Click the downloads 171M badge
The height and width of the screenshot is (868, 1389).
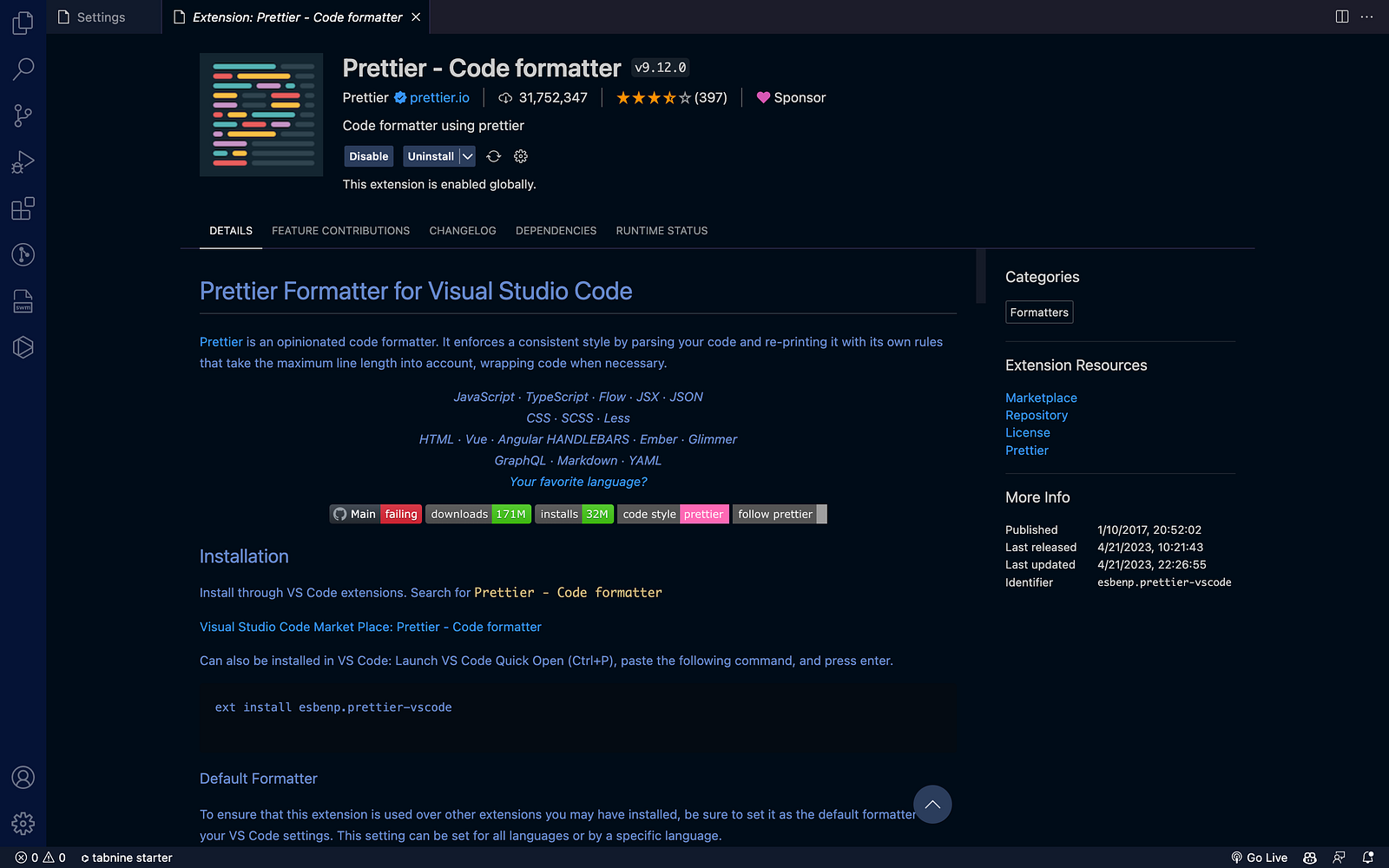click(477, 514)
